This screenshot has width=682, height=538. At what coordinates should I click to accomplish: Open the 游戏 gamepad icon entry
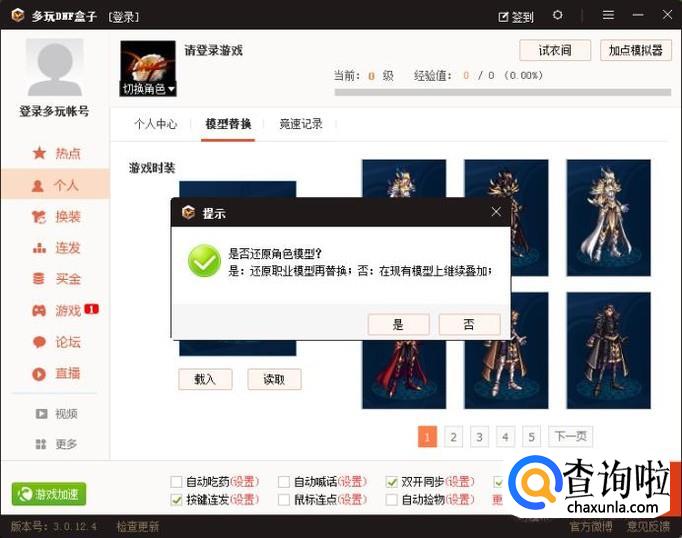tap(39, 311)
